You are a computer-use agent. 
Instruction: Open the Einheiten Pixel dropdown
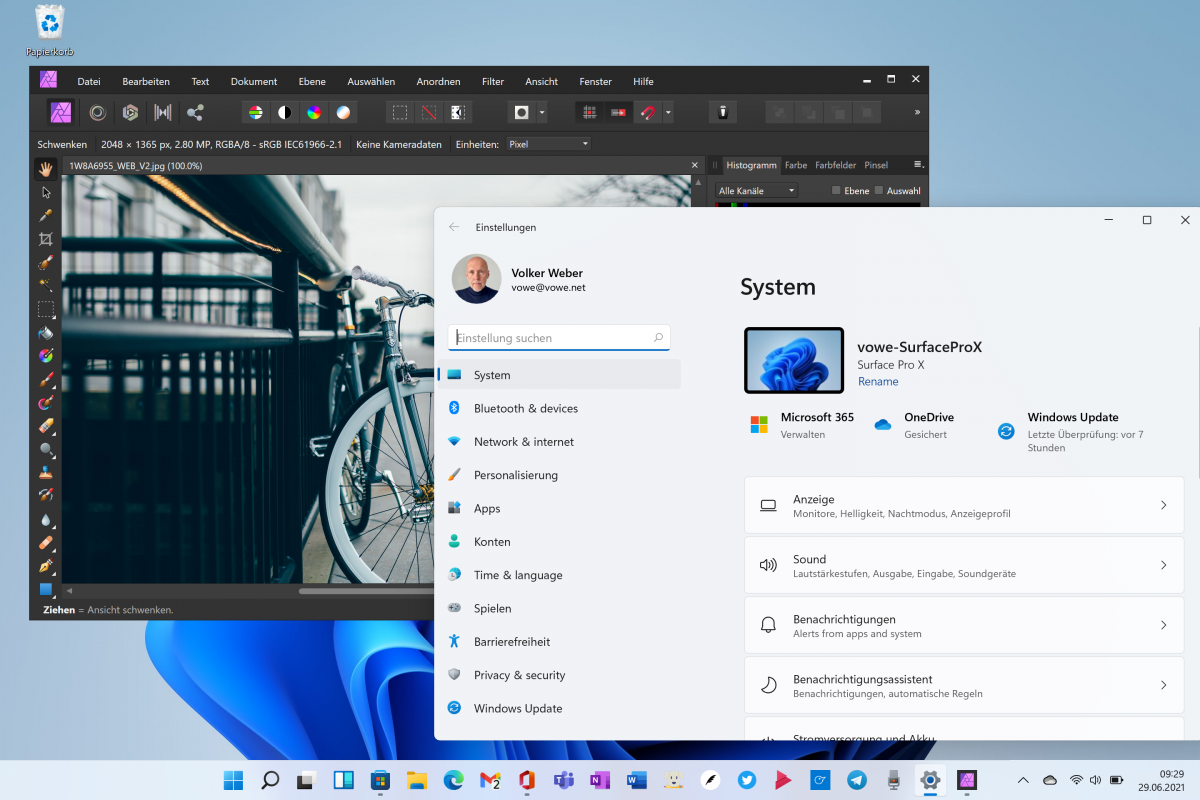(x=548, y=143)
